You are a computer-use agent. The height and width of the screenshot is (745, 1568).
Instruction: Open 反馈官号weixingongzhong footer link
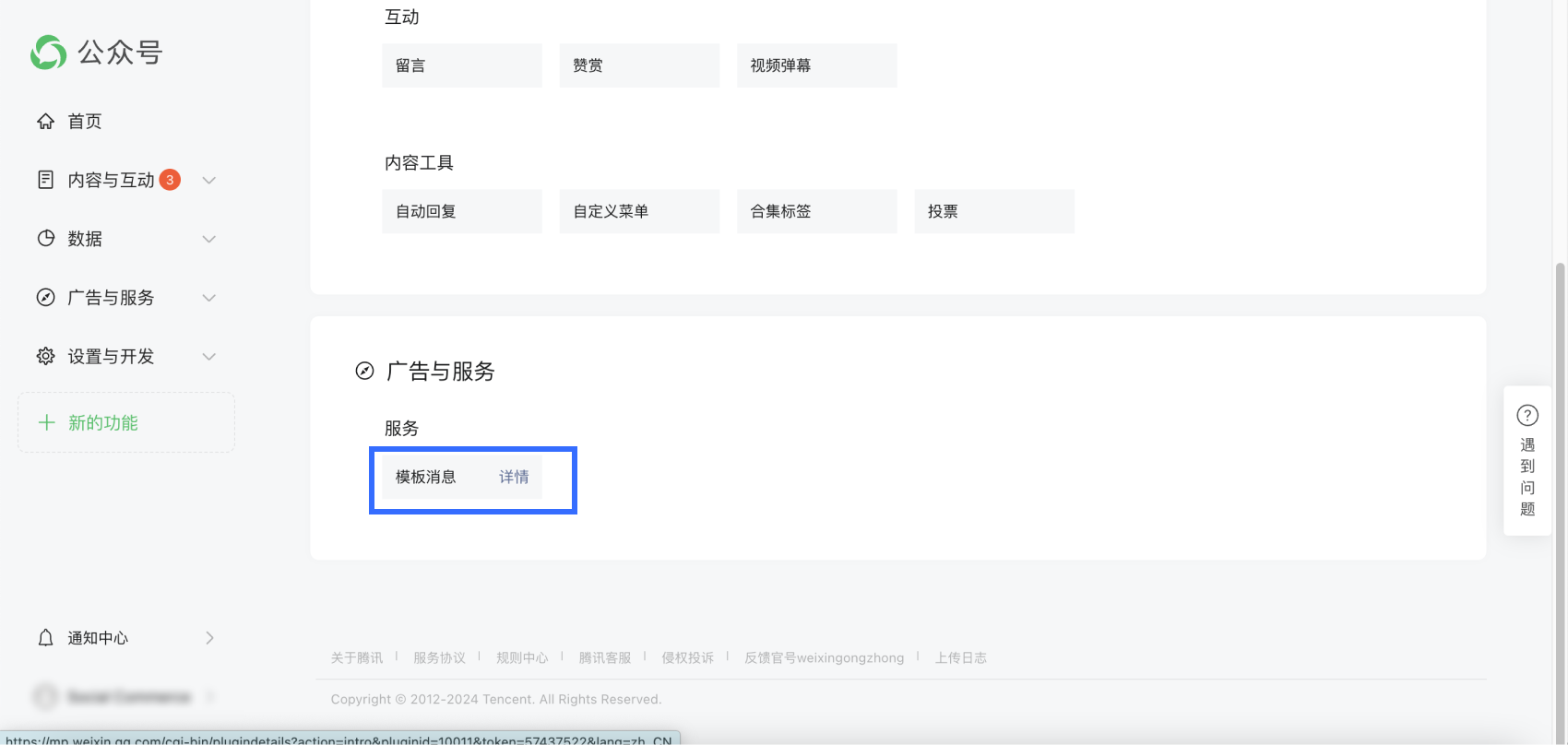click(x=825, y=657)
